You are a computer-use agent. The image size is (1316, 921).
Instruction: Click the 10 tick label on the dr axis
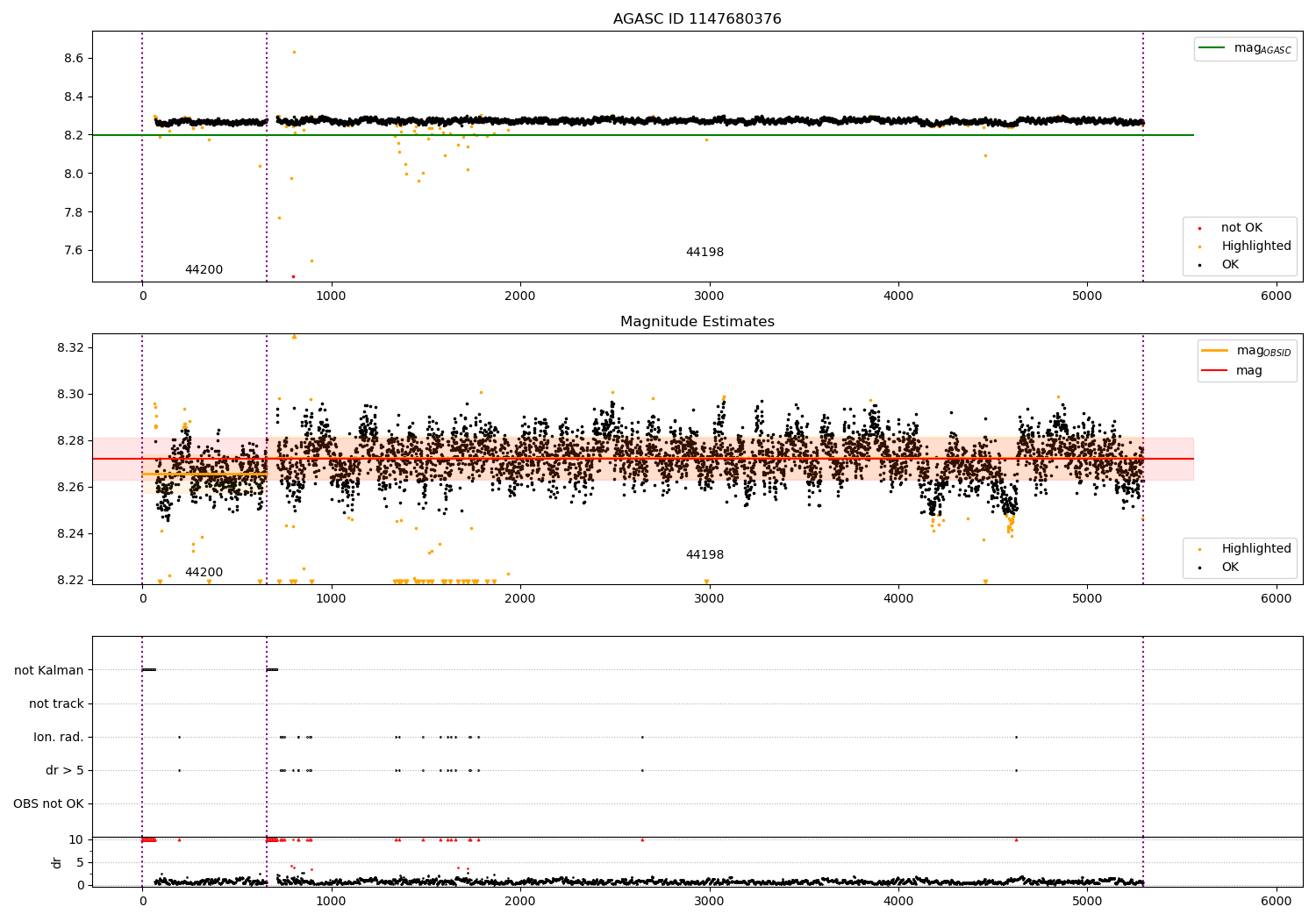[x=75, y=840]
